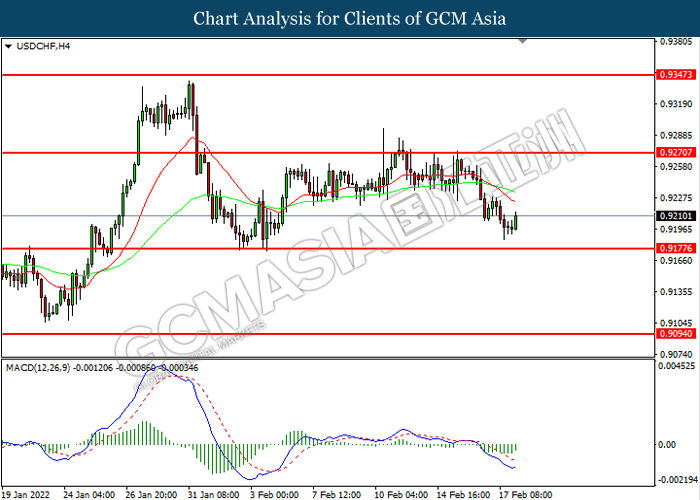Select the USDCHF,H4 chart label
The image size is (700, 500).
43,46
